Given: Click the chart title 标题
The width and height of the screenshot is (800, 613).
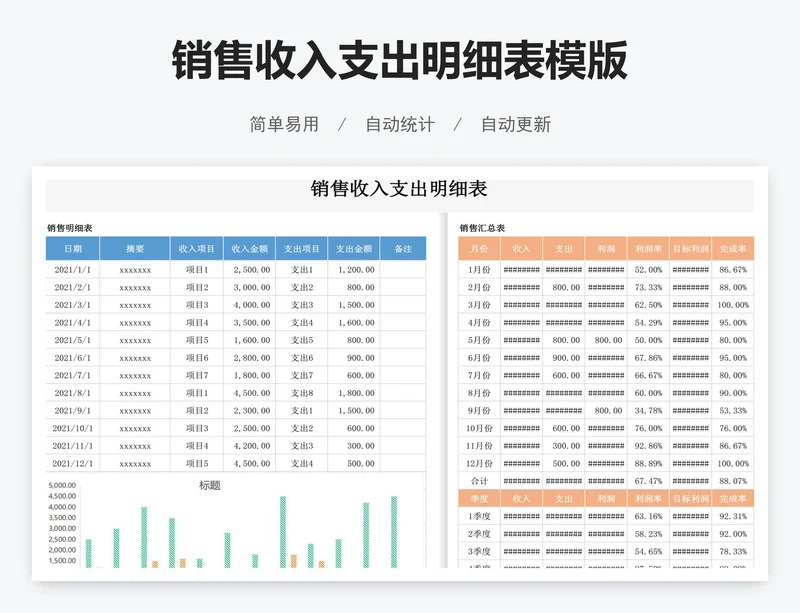Looking at the screenshot, I should [210, 486].
